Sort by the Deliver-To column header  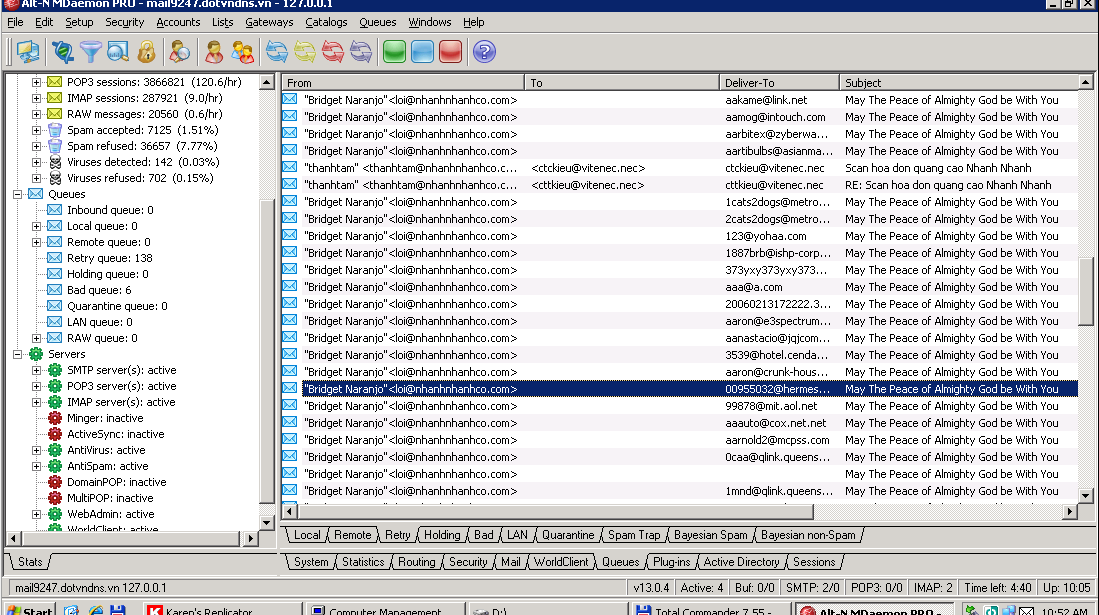(x=779, y=83)
